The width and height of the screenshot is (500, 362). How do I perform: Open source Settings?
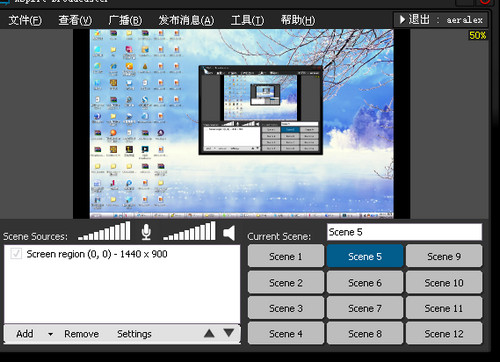pos(134,334)
